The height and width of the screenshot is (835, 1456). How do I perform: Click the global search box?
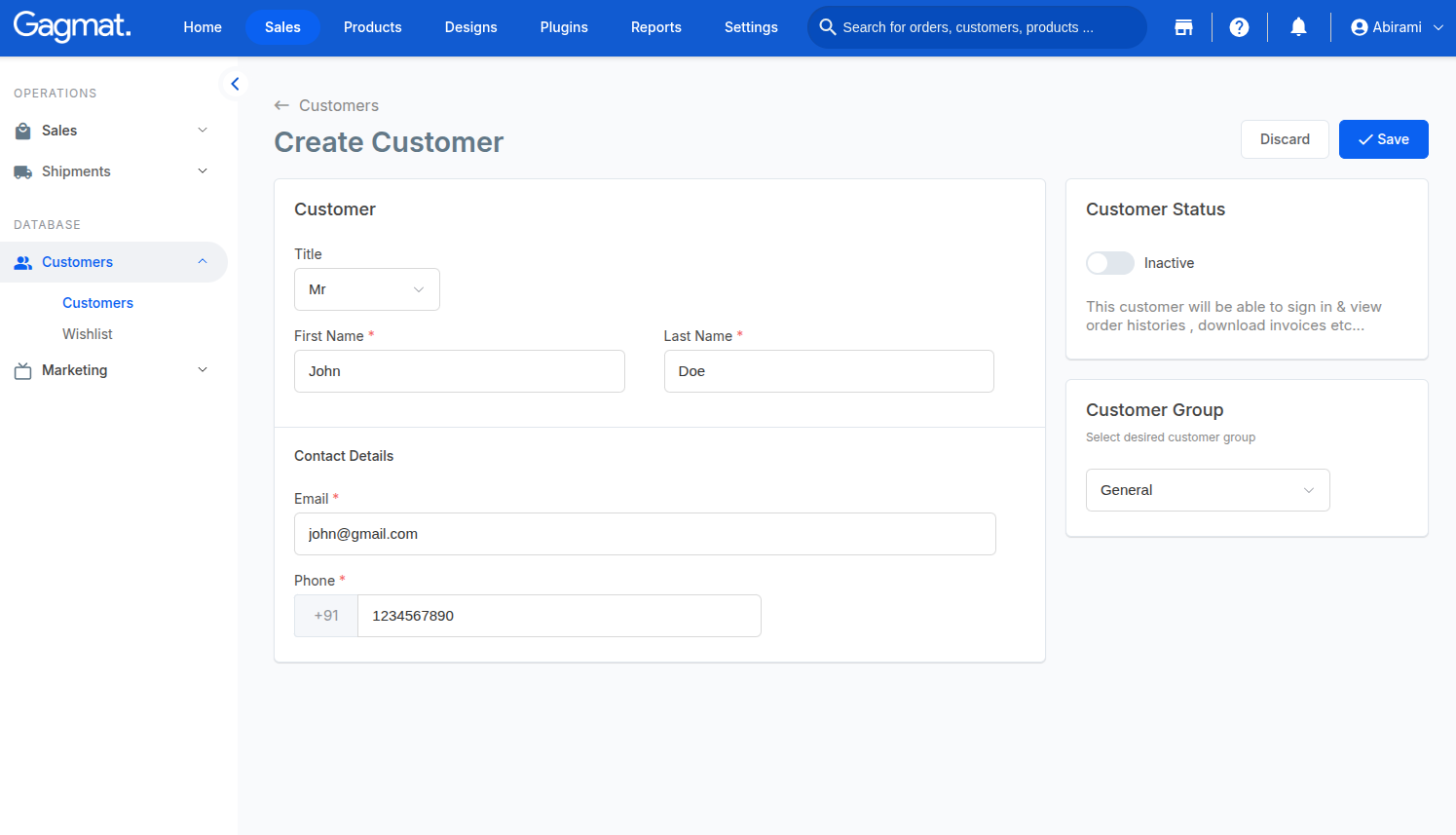(977, 27)
